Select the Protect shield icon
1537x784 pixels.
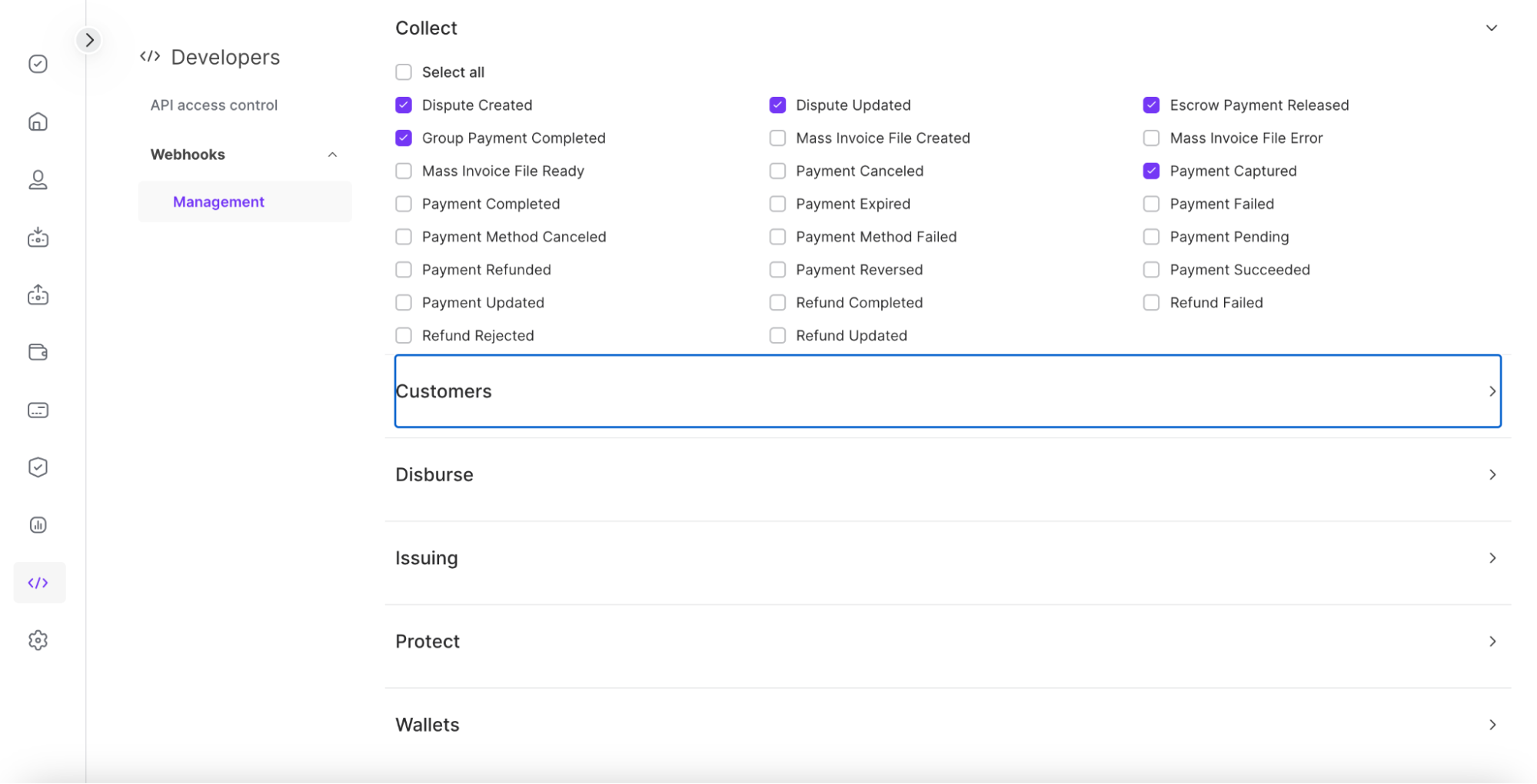point(38,467)
